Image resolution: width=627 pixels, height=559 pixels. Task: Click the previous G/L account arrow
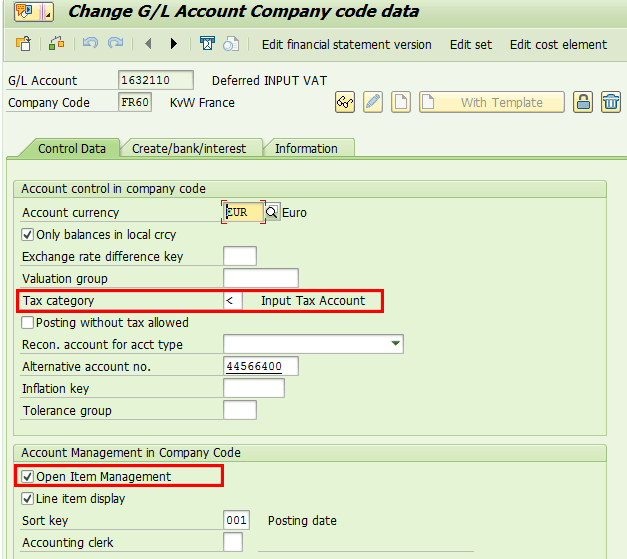149,44
